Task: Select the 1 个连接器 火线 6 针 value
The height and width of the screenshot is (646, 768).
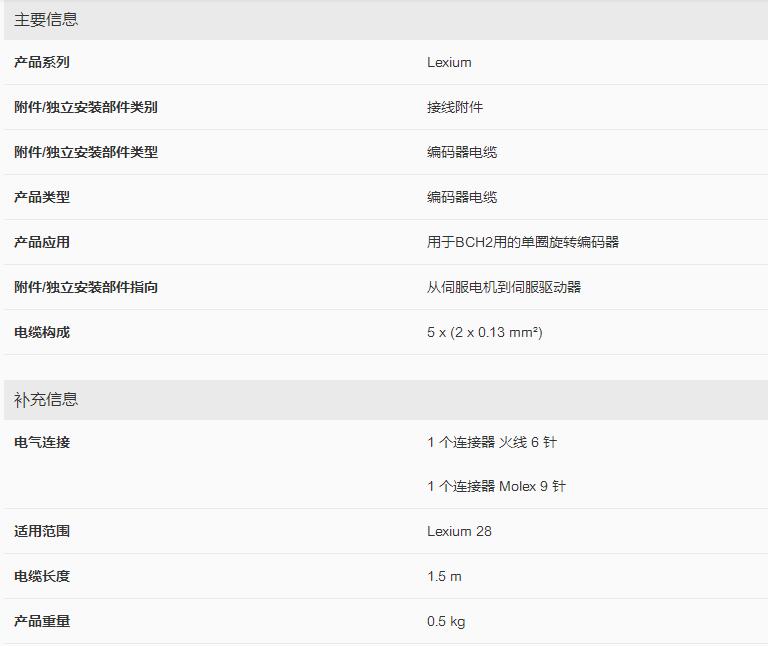Action: [492, 443]
